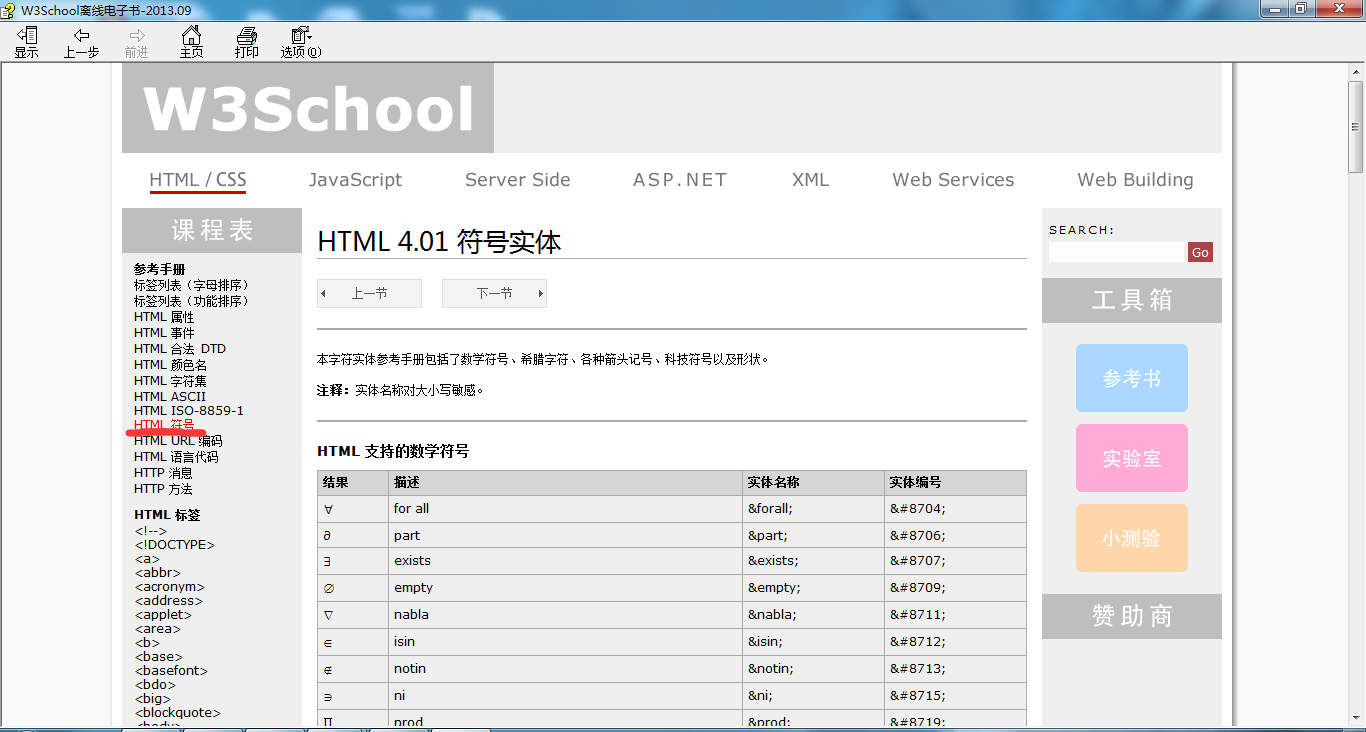This screenshot has width=1366, height=732.
Task: Switch to the JavaScript tab
Action: click(x=355, y=180)
